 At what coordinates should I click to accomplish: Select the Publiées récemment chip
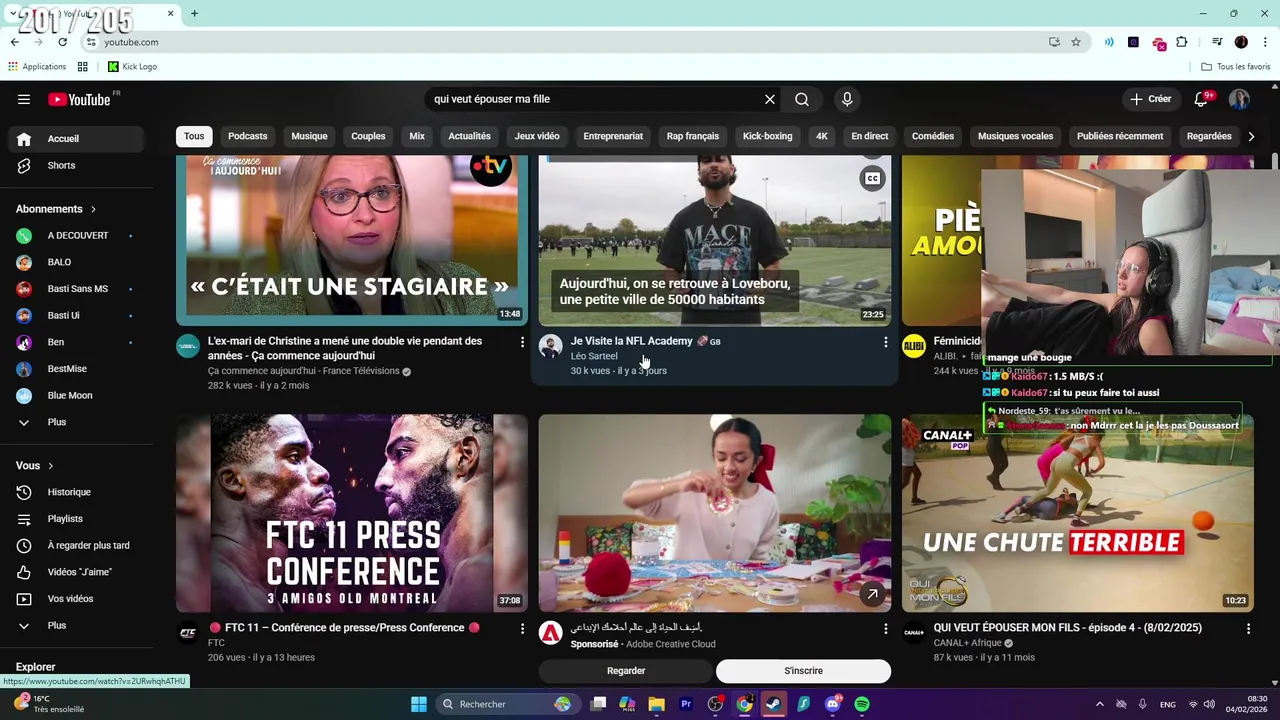1120,136
